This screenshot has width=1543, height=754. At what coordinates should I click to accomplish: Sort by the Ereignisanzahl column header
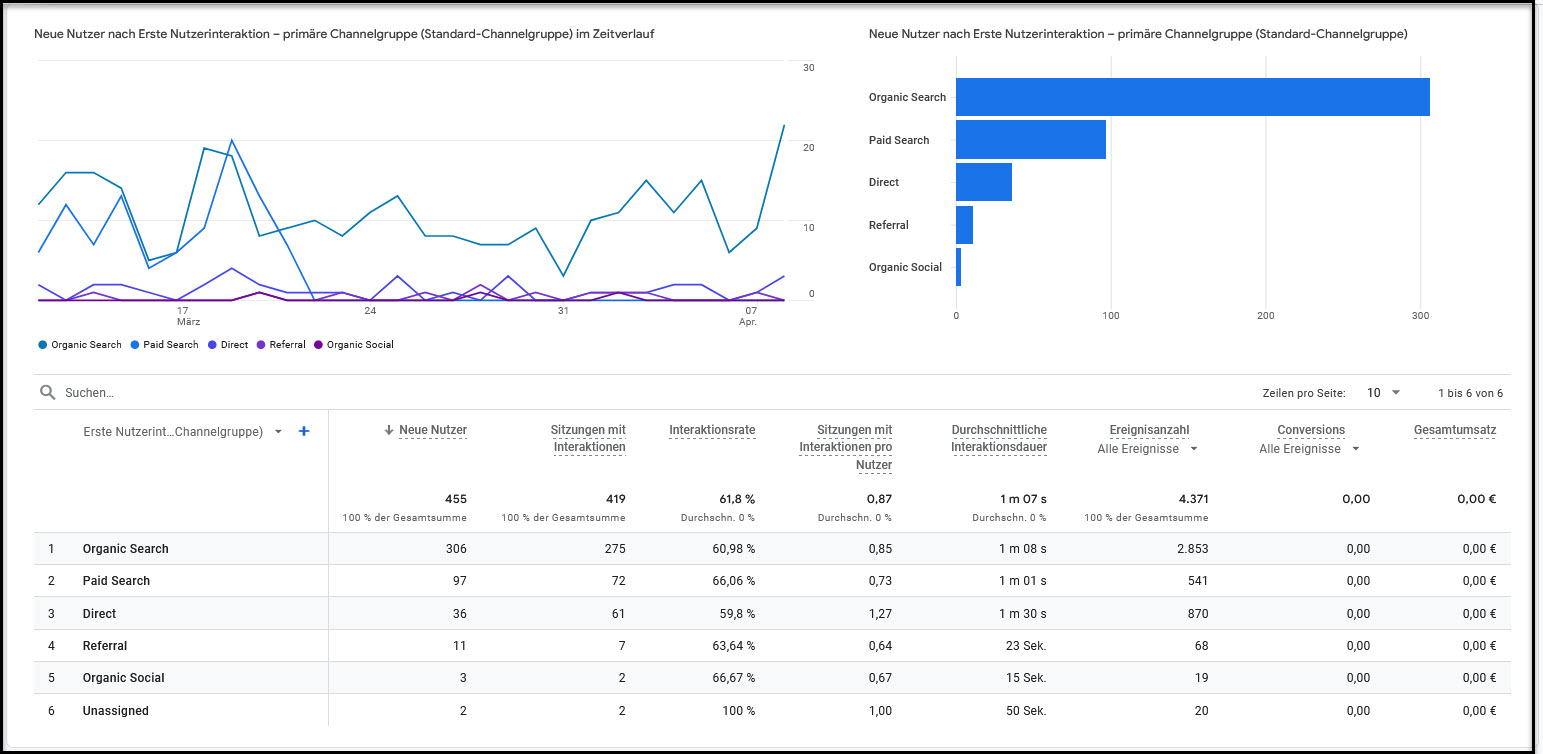1149,430
